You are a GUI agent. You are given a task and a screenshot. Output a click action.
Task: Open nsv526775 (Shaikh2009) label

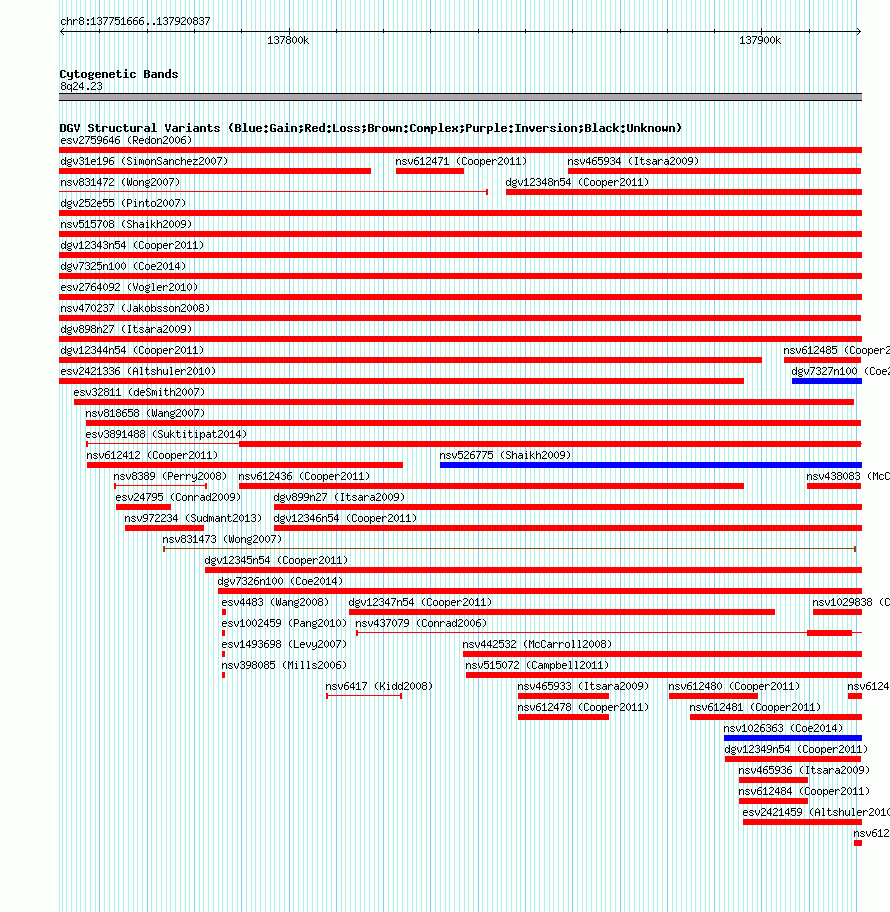505,454
